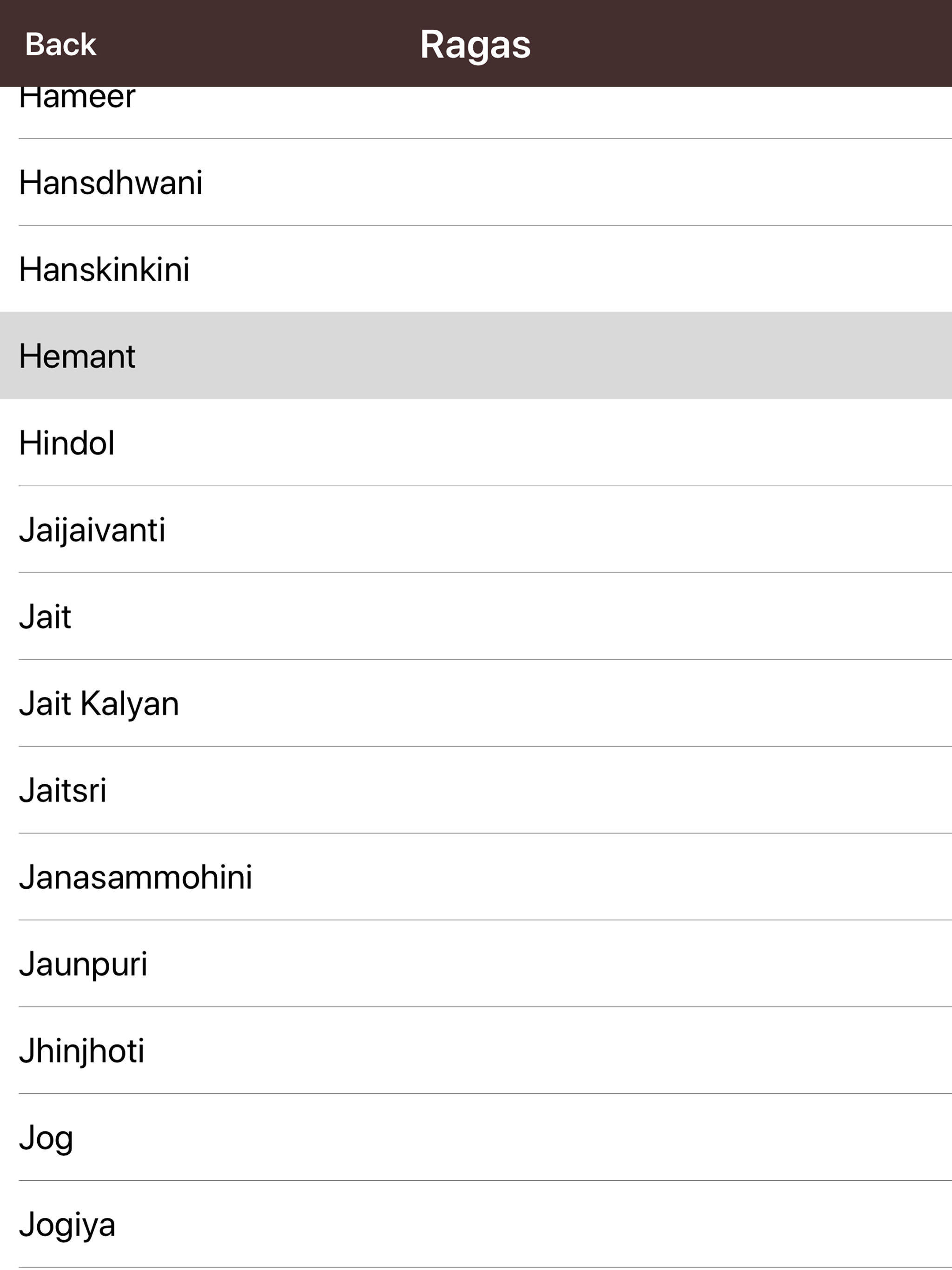Image resolution: width=952 pixels, height=1270 pixels.
Task: Select the standalone Jait raga
Action: 45,616
